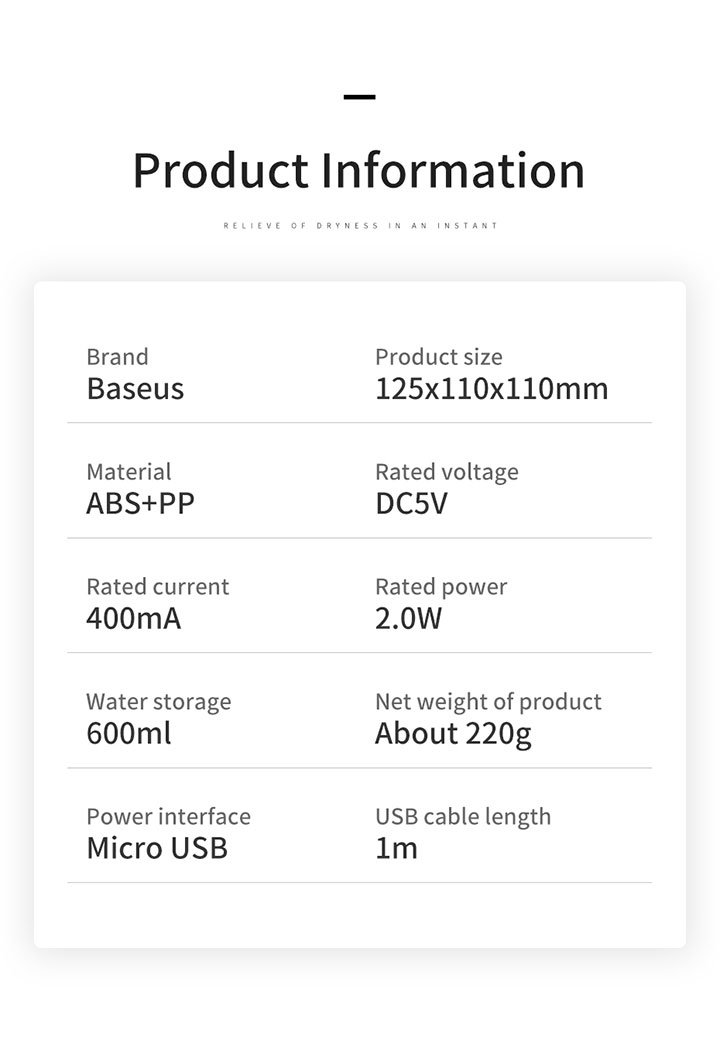Click the "400mA" current value
The image size is (720, 1039).
(134, 618)
